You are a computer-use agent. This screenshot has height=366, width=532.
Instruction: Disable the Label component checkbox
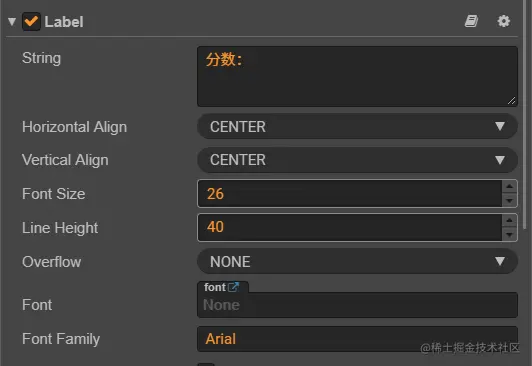click(x=31, y=21)
